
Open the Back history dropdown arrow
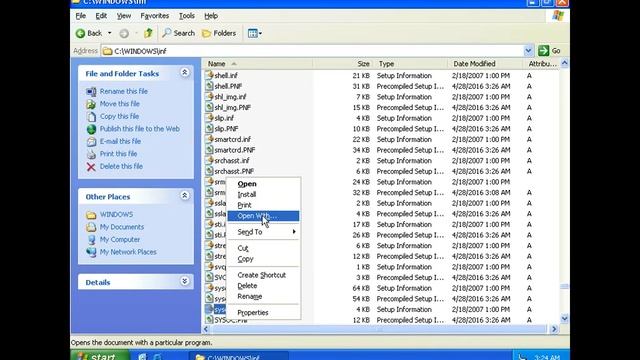(x=109, y=33)
